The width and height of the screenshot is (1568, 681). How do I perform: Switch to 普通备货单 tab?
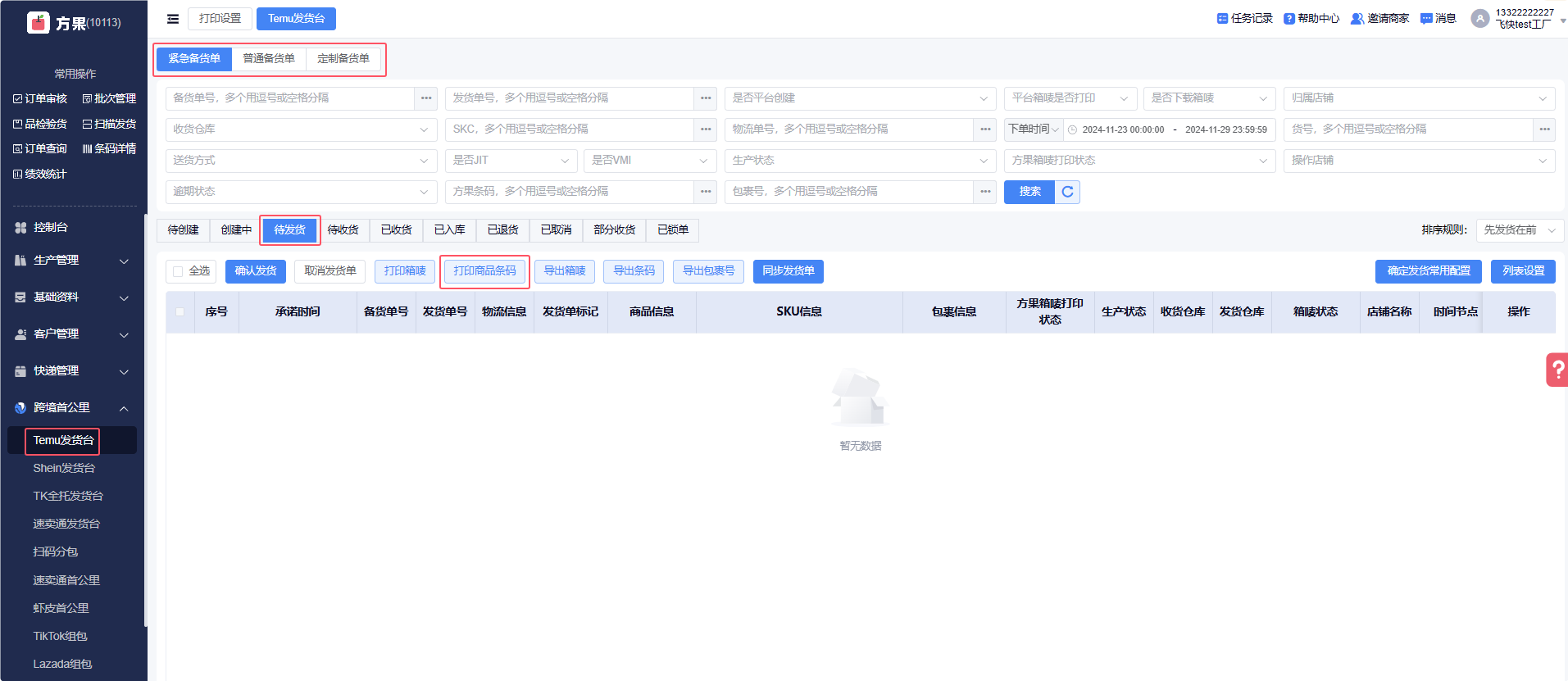(269, 59)
